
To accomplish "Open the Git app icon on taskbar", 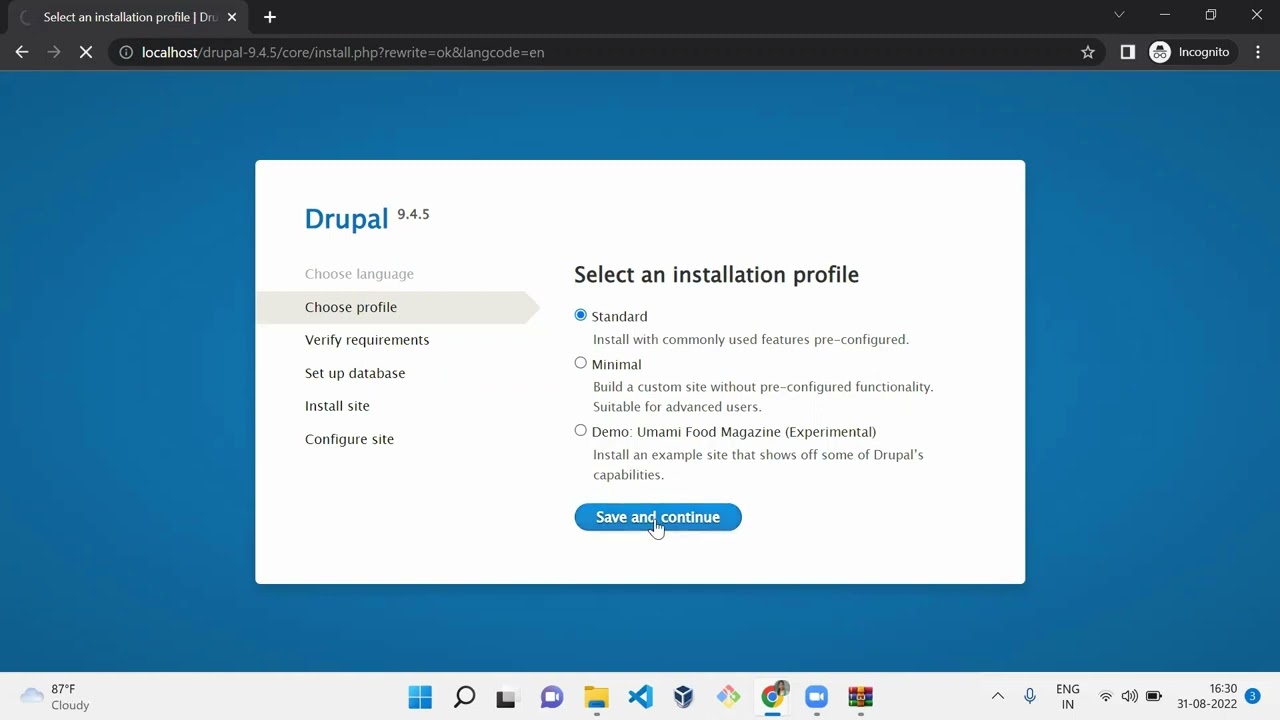I will pos(728,697).
